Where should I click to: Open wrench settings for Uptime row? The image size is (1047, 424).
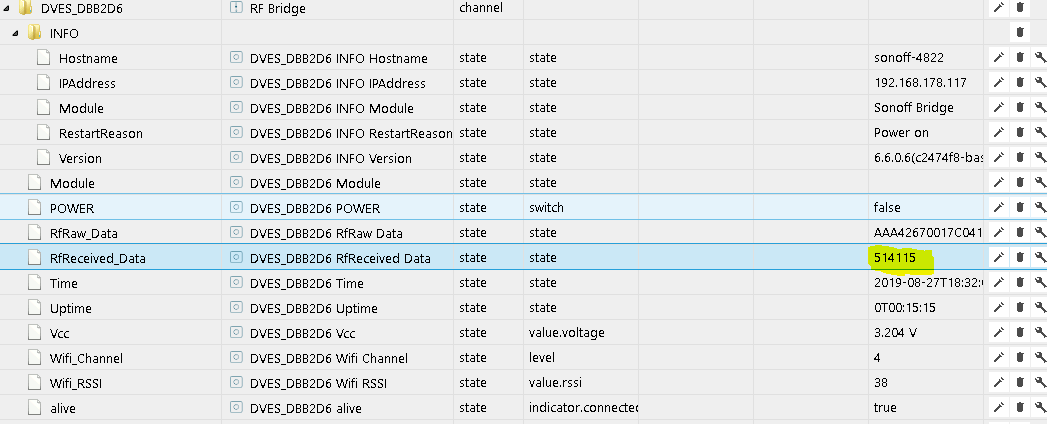[x=1040, y=308]
